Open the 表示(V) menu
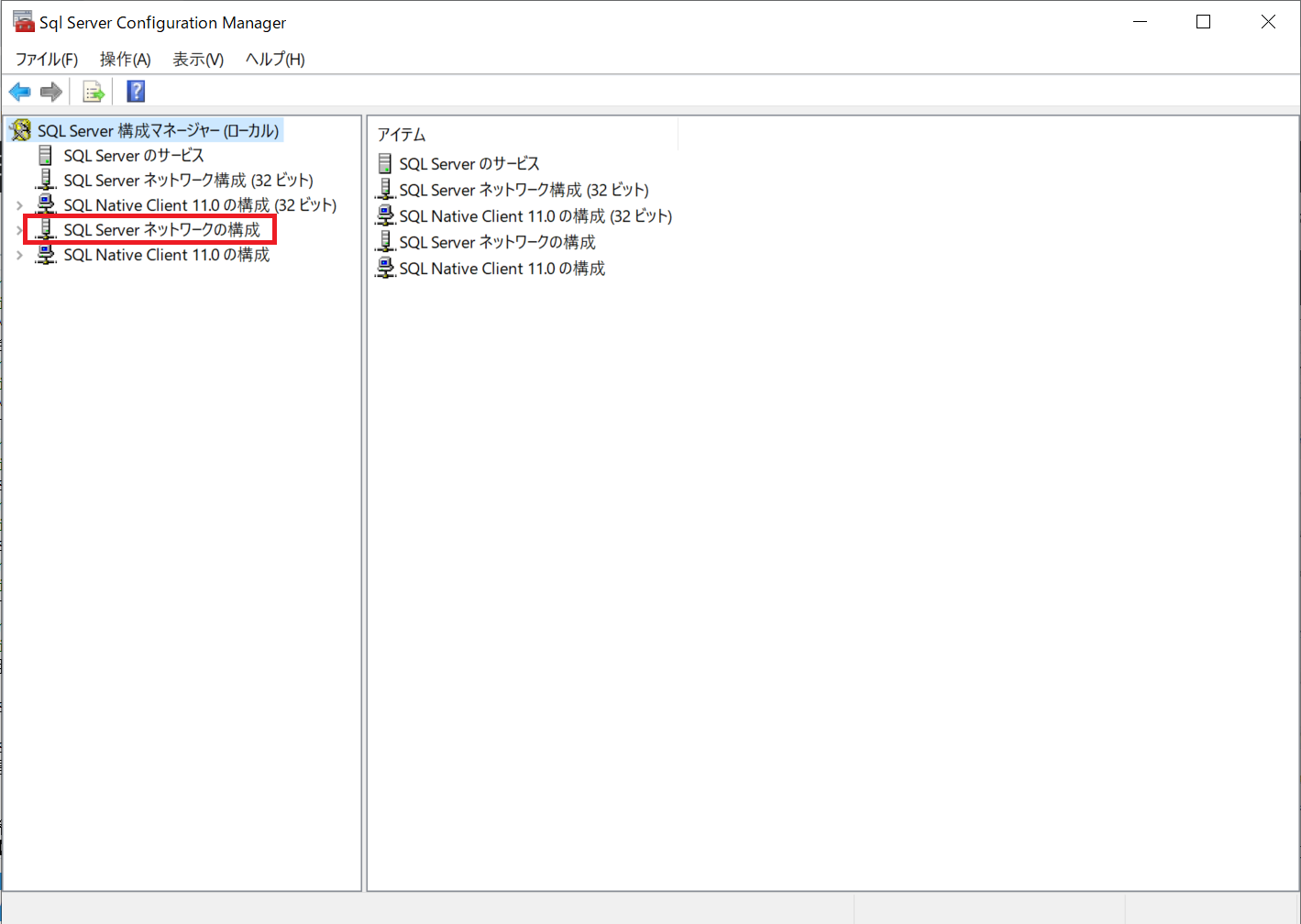 198,60
